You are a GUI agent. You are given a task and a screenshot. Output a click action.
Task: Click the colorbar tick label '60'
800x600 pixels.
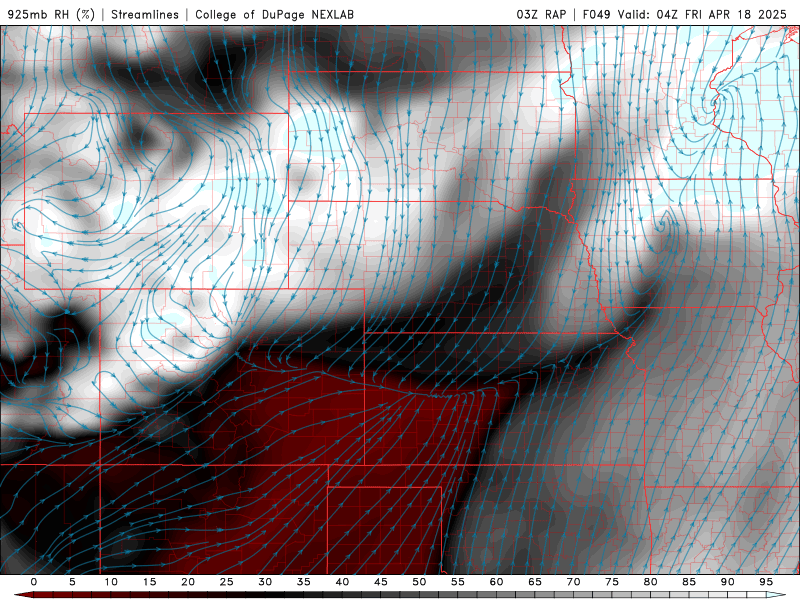click(x=496, y=582)
